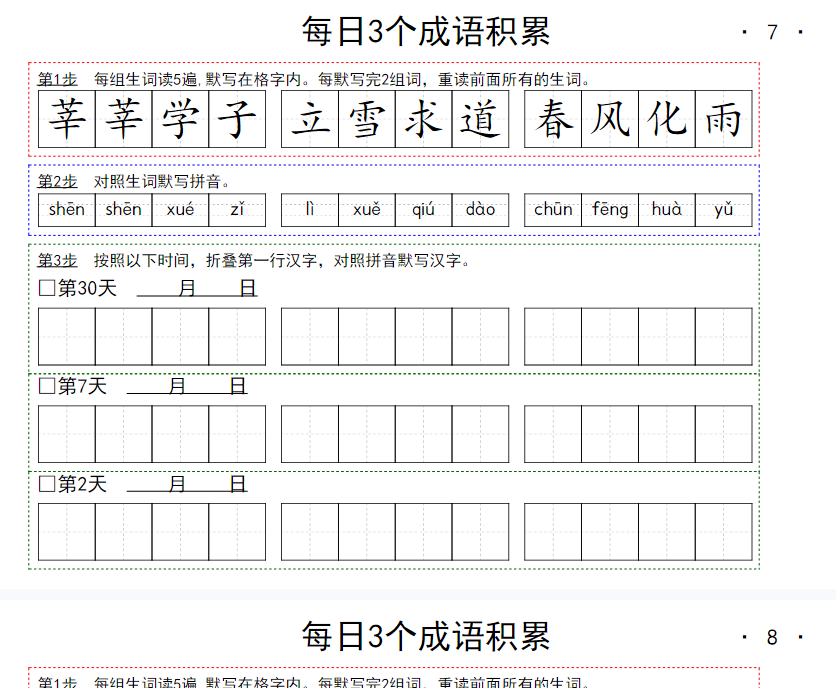Image resolution: width=836 pixels, height=688 pixels.
Task: Click page number 7 in the header
Action: (x=772, y=32)
